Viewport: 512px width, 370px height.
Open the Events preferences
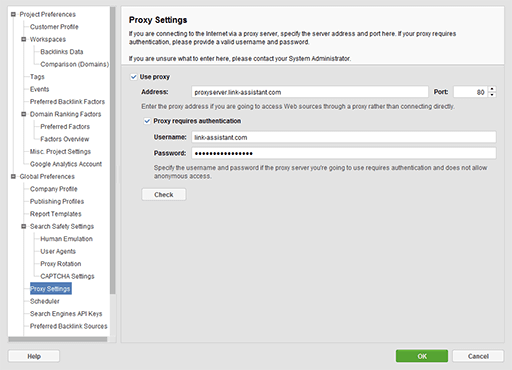[39, 89]
